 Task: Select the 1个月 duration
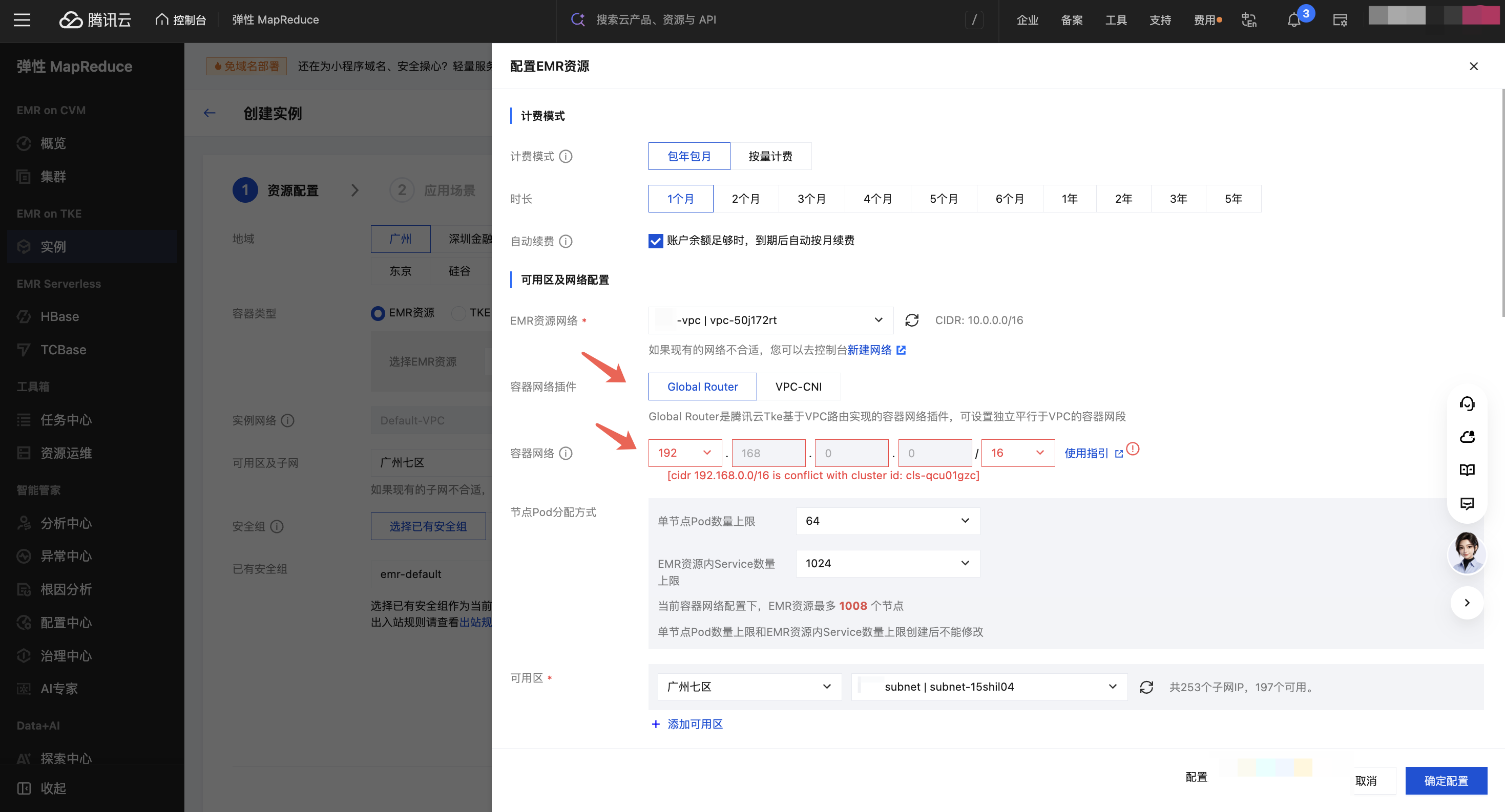[681, 199]
